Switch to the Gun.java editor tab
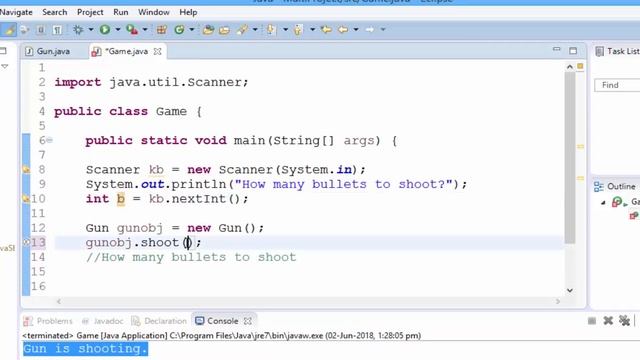Screen dimensions: 640x360 coord(48,51)
